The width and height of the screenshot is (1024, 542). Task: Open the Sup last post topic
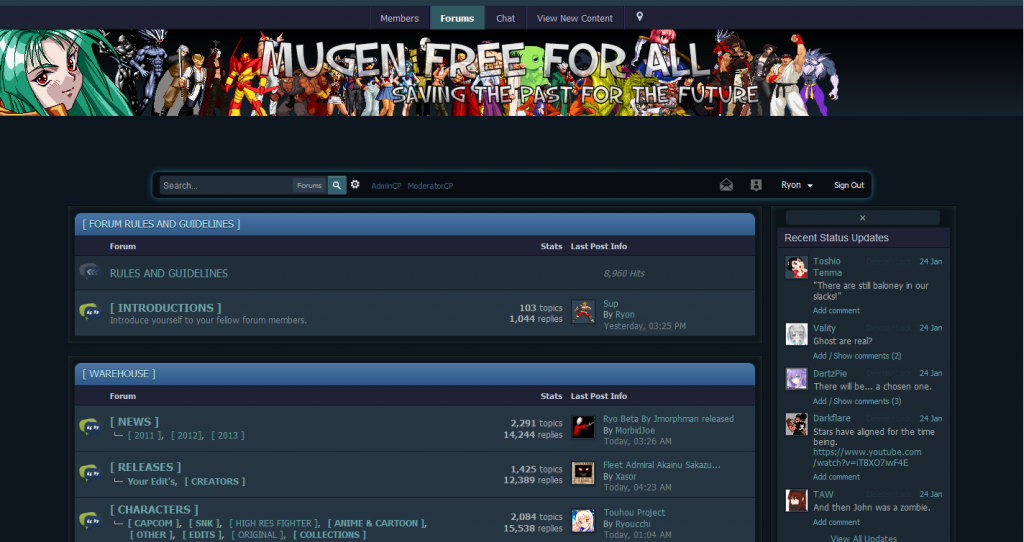coord(611,304)
